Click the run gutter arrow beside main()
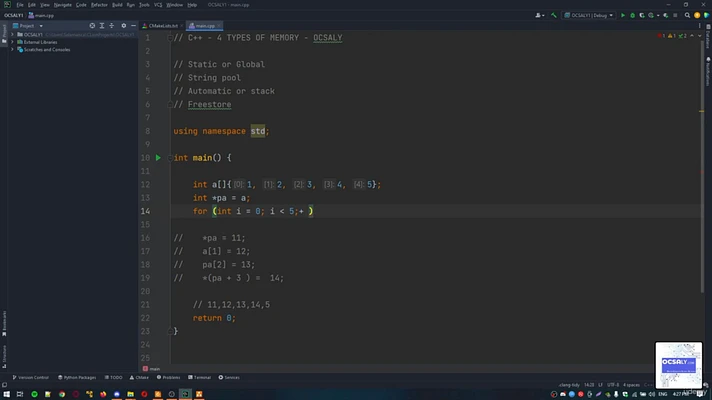The height and width of the screenshot is (400, 712). click(158, 158)
